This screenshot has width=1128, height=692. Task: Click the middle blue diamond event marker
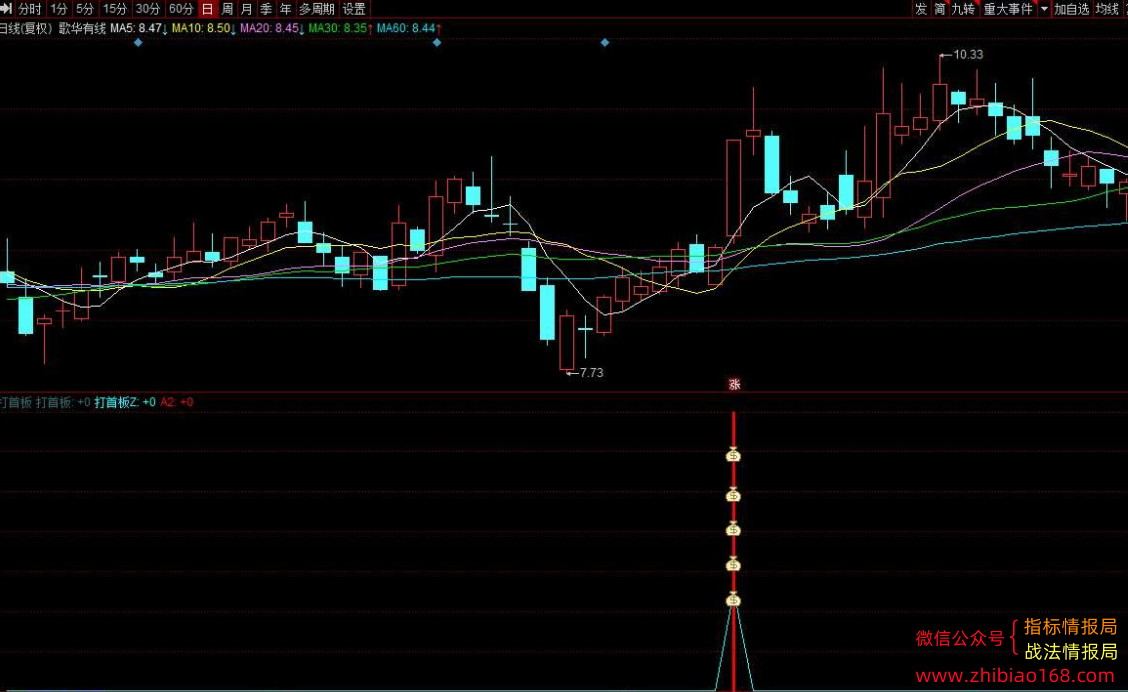pyautogui.click(x=437, y=42)
